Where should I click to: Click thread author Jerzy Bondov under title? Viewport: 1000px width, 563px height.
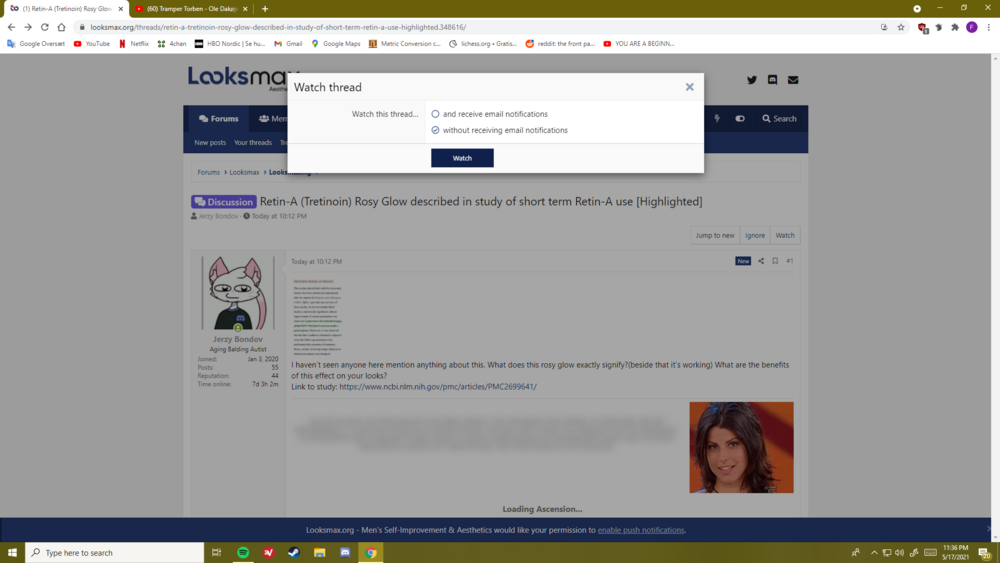[x=217, y=216]
